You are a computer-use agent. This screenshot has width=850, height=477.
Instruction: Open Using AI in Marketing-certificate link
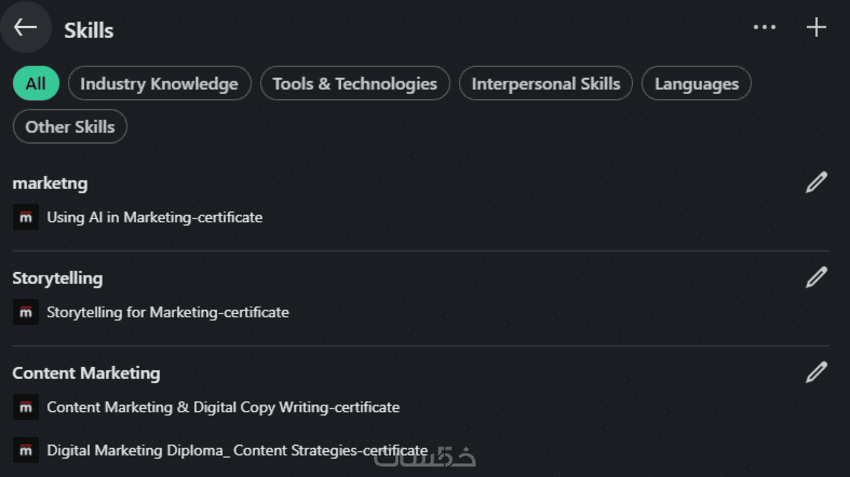click(x=155, y=217)
